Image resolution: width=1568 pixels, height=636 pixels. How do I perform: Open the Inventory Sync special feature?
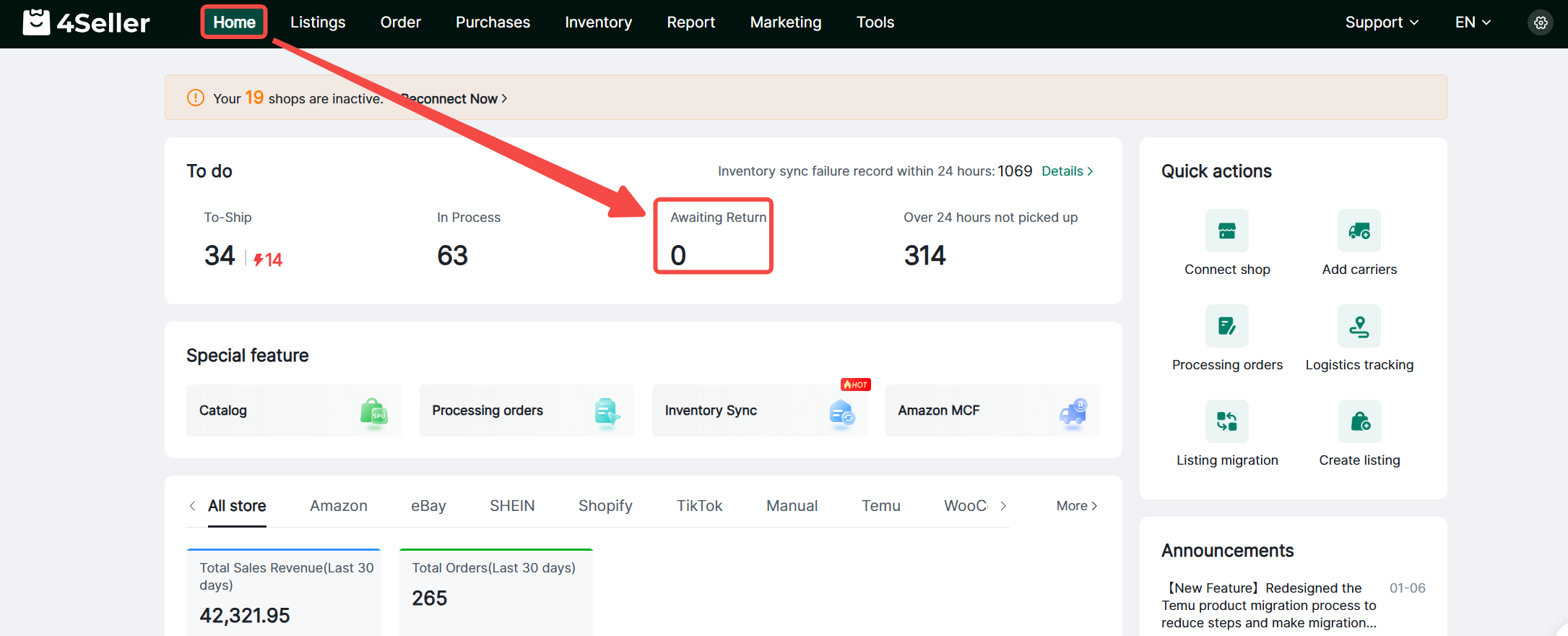click(x=759, y=411)
